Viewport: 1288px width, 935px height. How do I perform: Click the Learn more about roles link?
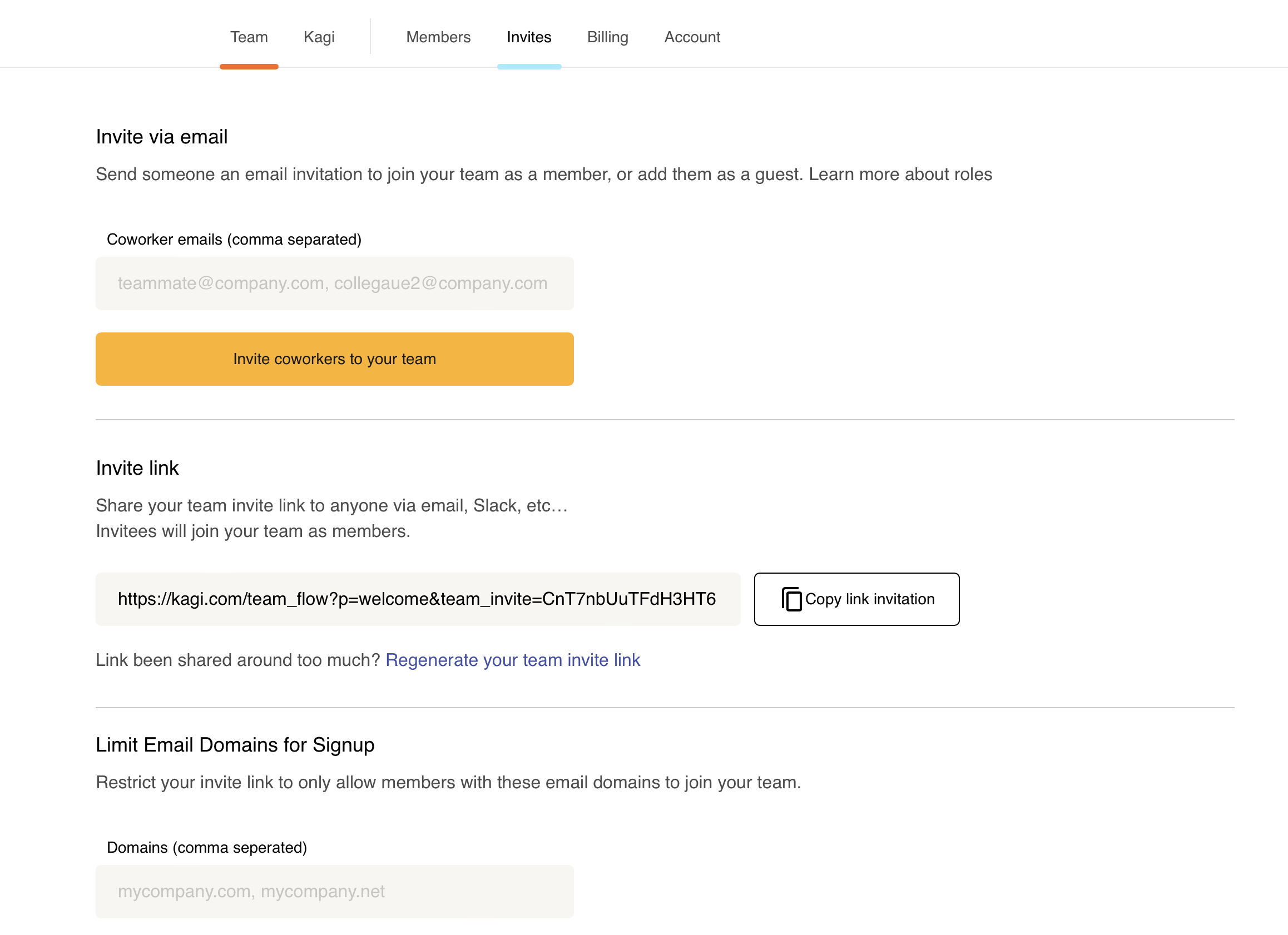900,175
